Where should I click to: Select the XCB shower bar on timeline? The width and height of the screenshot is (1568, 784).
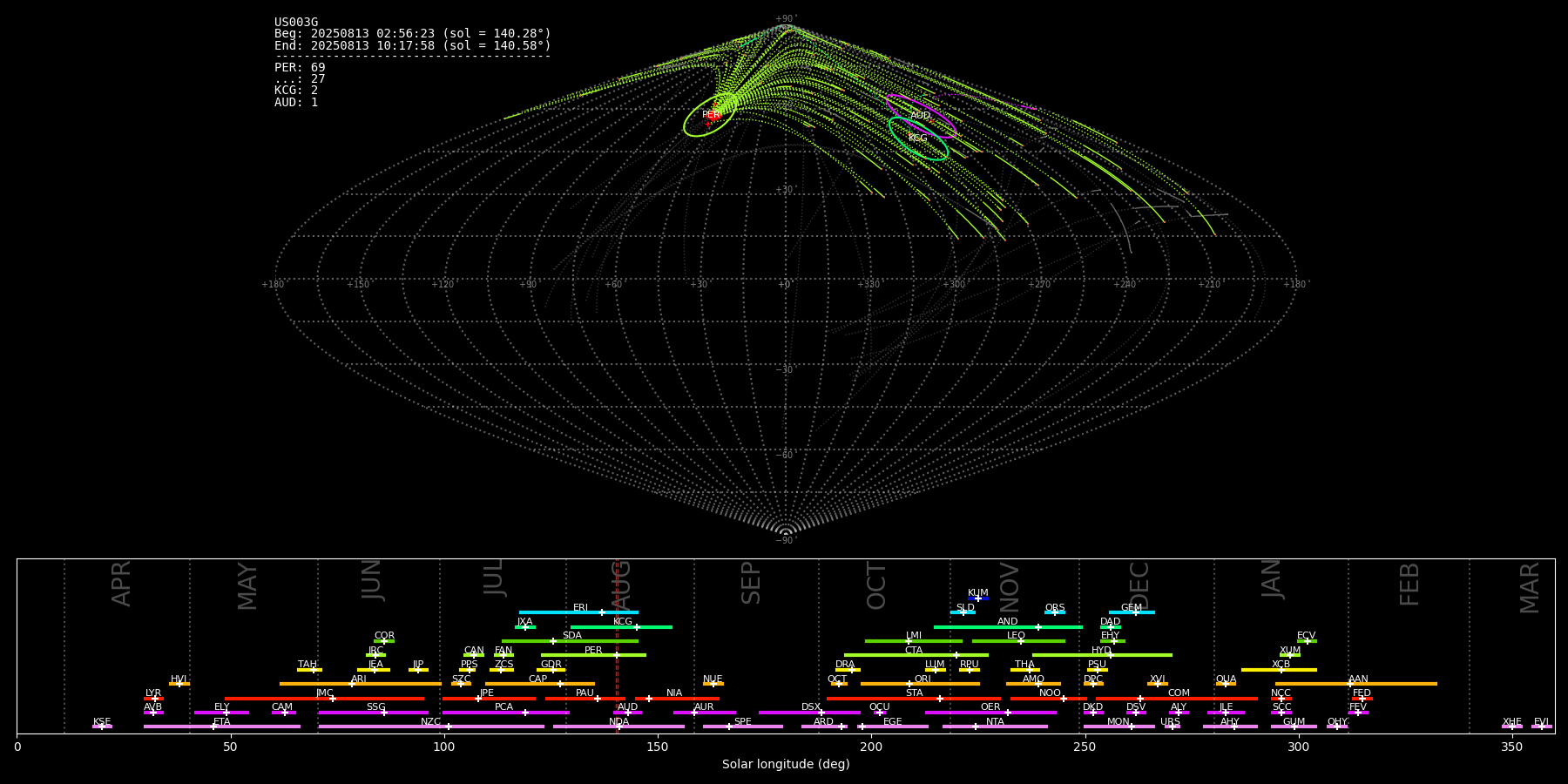point(1279,670)
